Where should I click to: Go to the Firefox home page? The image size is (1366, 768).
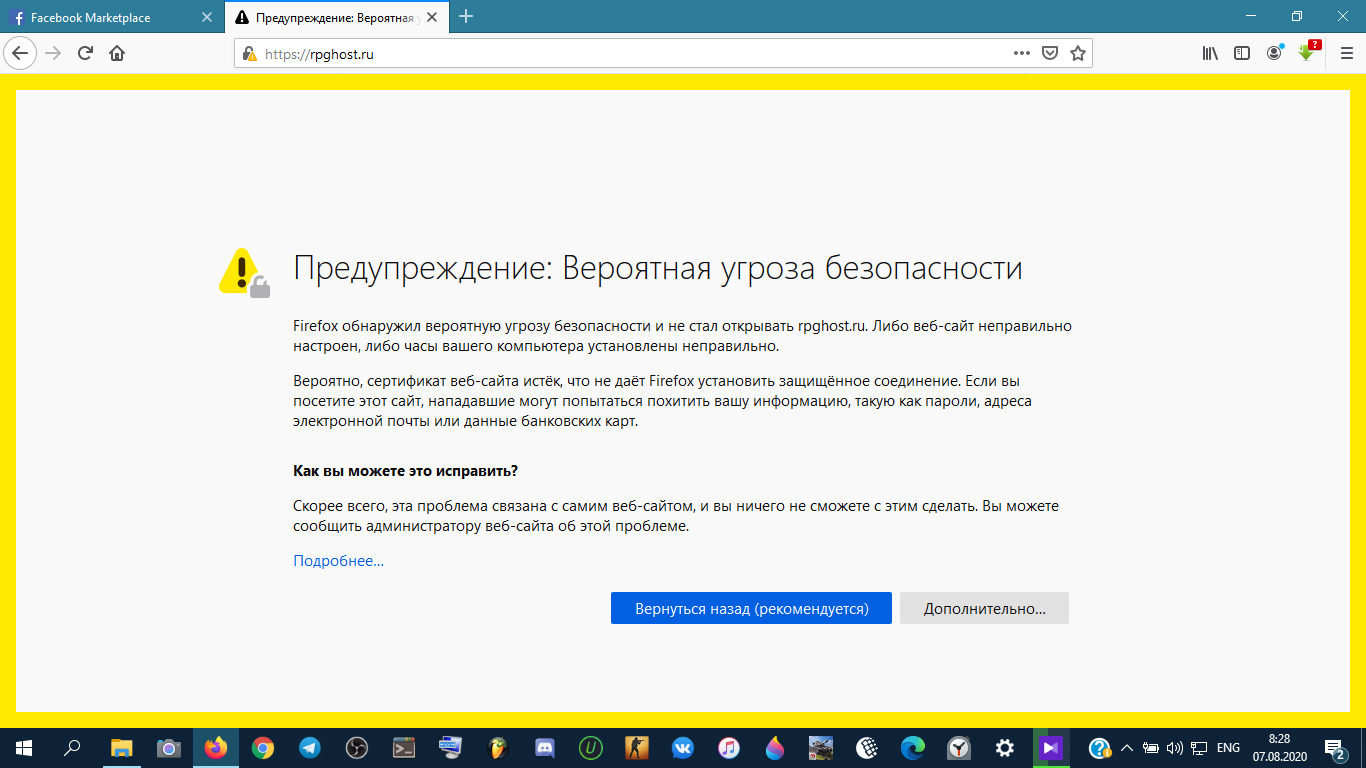(117, 54)
